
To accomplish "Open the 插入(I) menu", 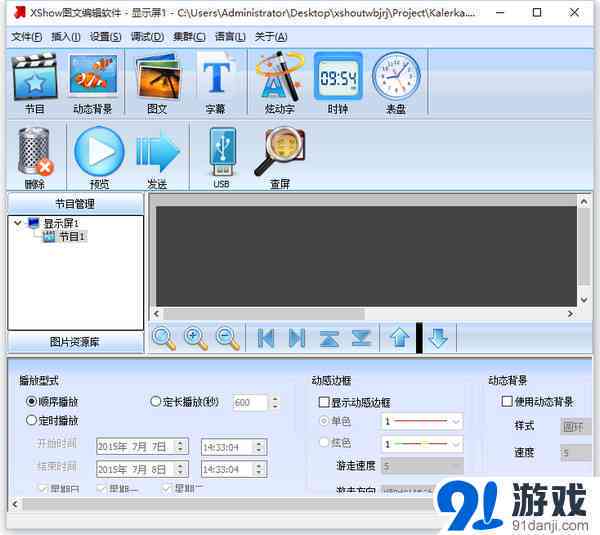I will pos(66,37).
